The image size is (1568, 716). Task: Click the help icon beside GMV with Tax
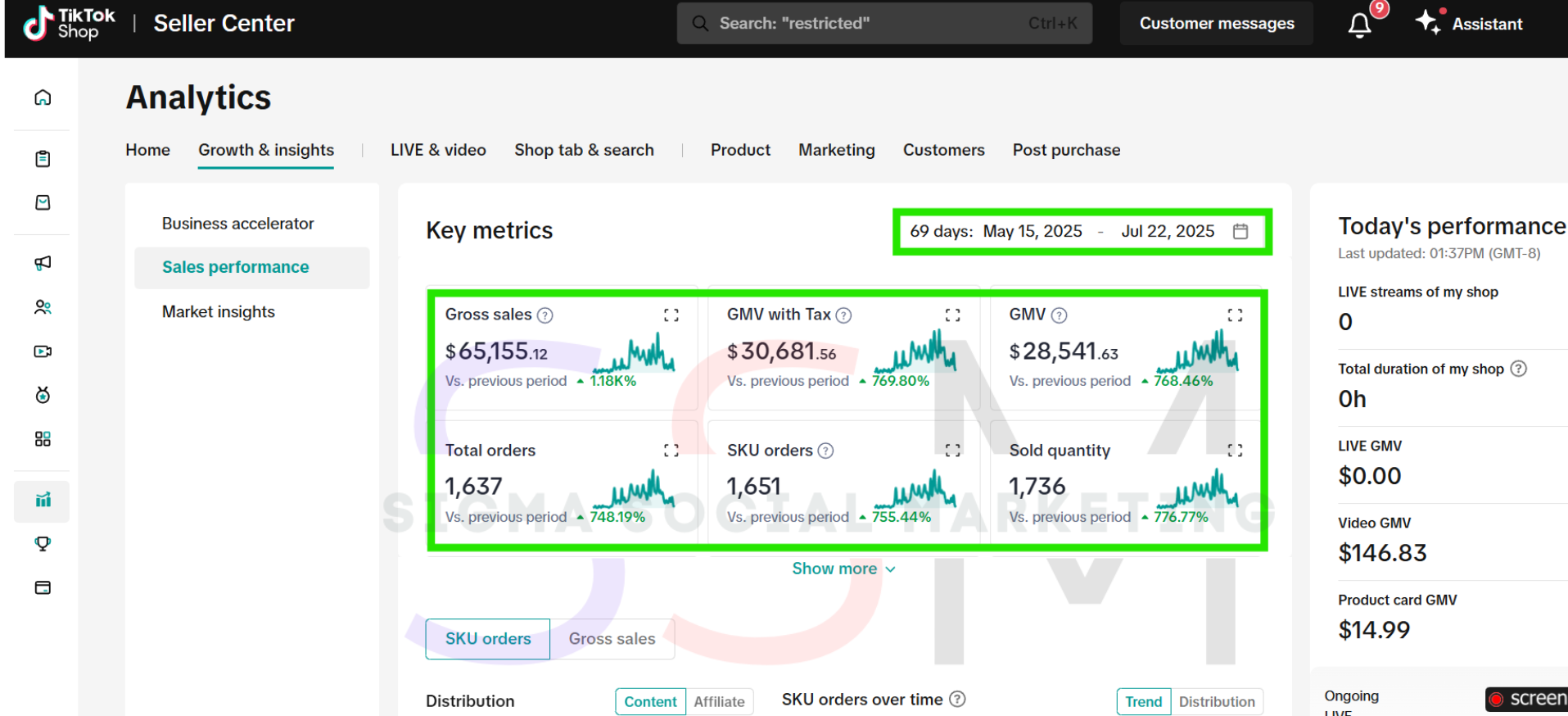[843, 315]
